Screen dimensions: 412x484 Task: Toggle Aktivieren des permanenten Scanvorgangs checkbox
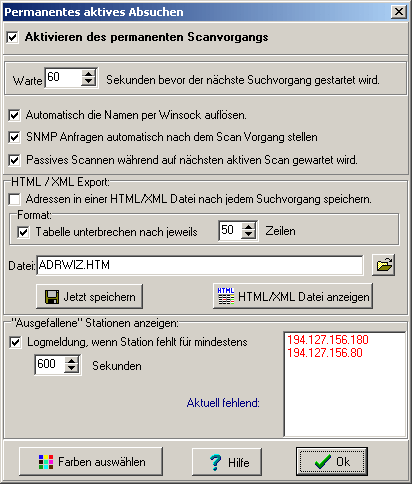[13, 37]
